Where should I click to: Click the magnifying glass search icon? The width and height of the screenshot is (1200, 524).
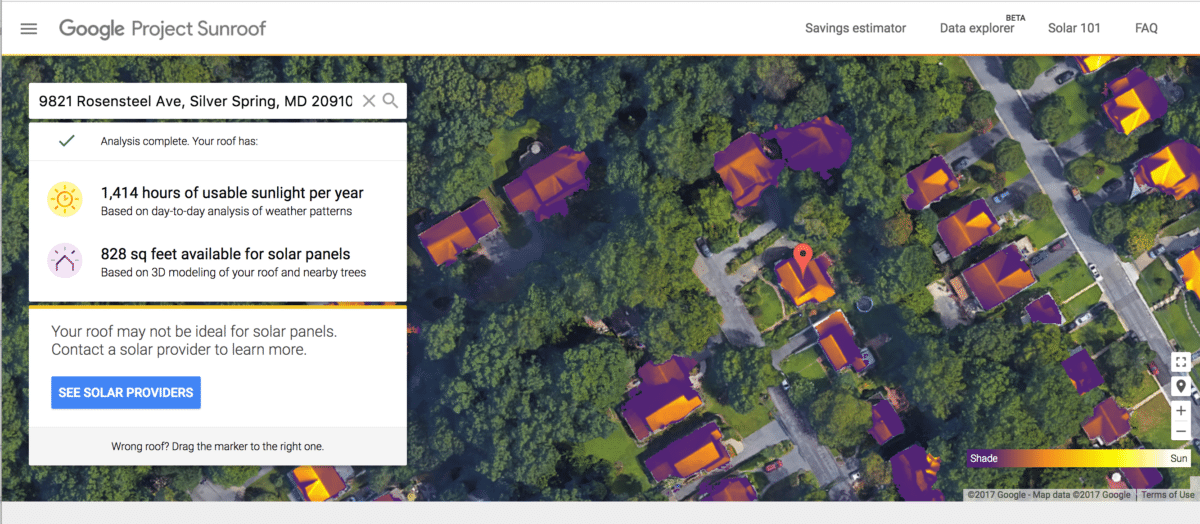391,100
